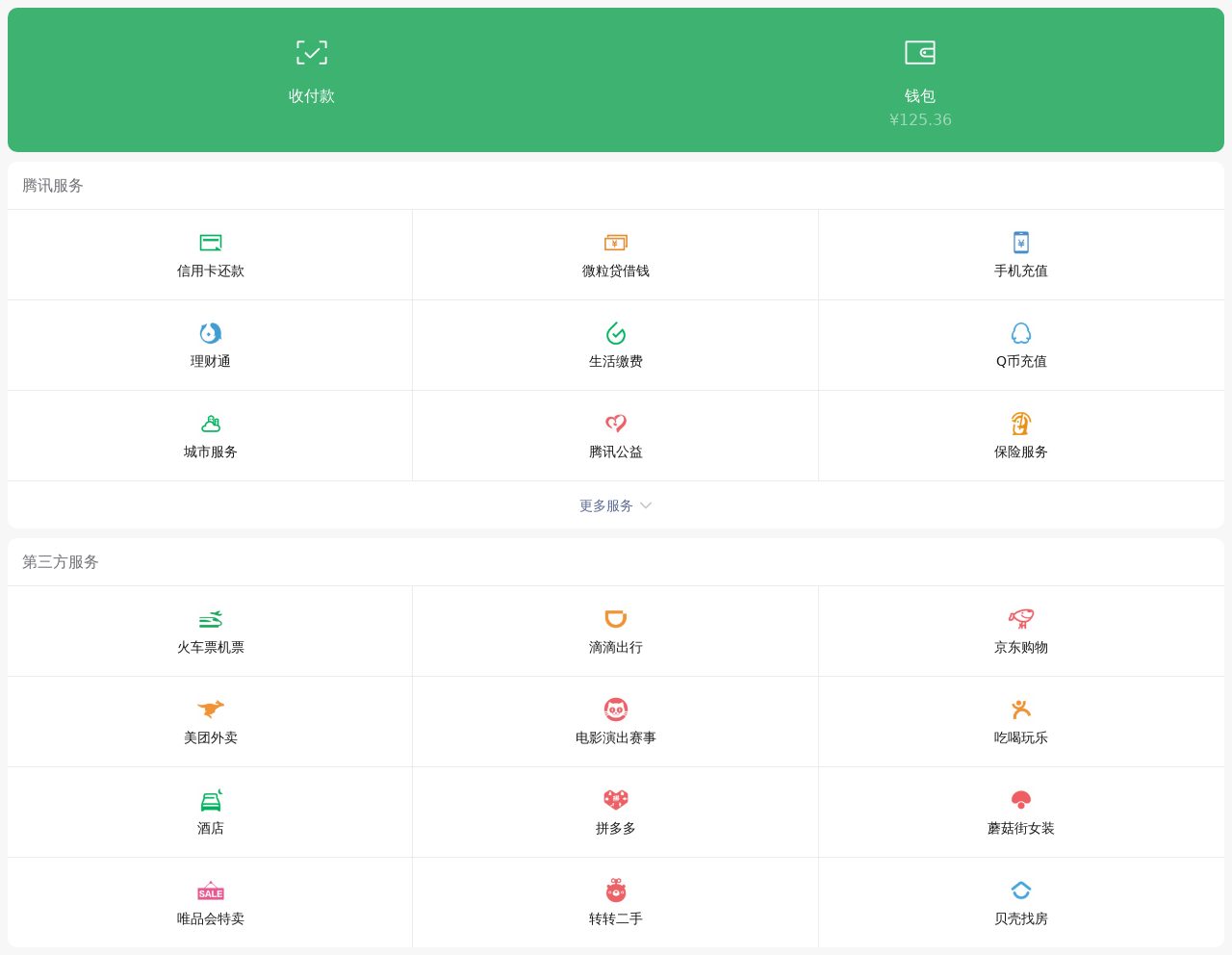1232x955 pixels.
Task: Click the 手机充值 label
Action: pyautogui.click(x=1021, y=271)
